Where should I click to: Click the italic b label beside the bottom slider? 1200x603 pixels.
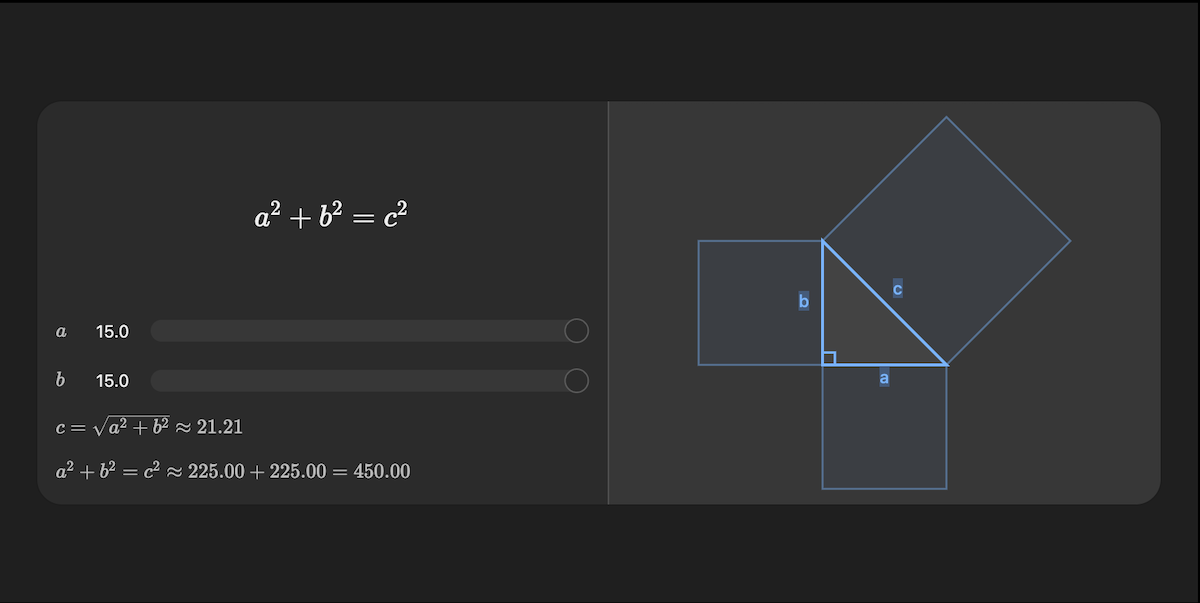(x=60, y=381)
